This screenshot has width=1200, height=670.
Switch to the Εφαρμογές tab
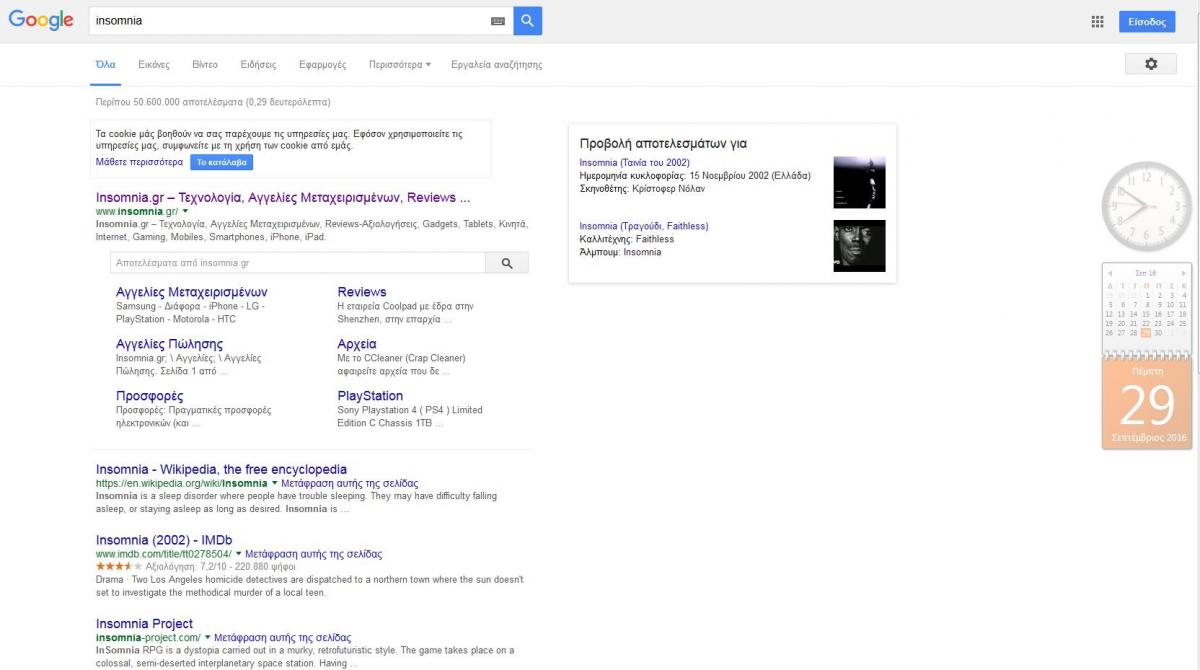tap(323, 65)
